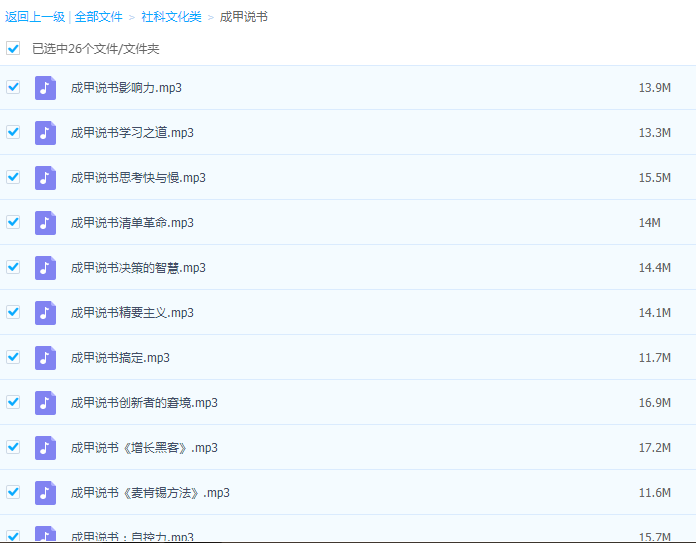Uncheck the checkbox for 成甲说书影响力.mp3
The width and height of the screenshot is (696, 543).
click(13, 87)
